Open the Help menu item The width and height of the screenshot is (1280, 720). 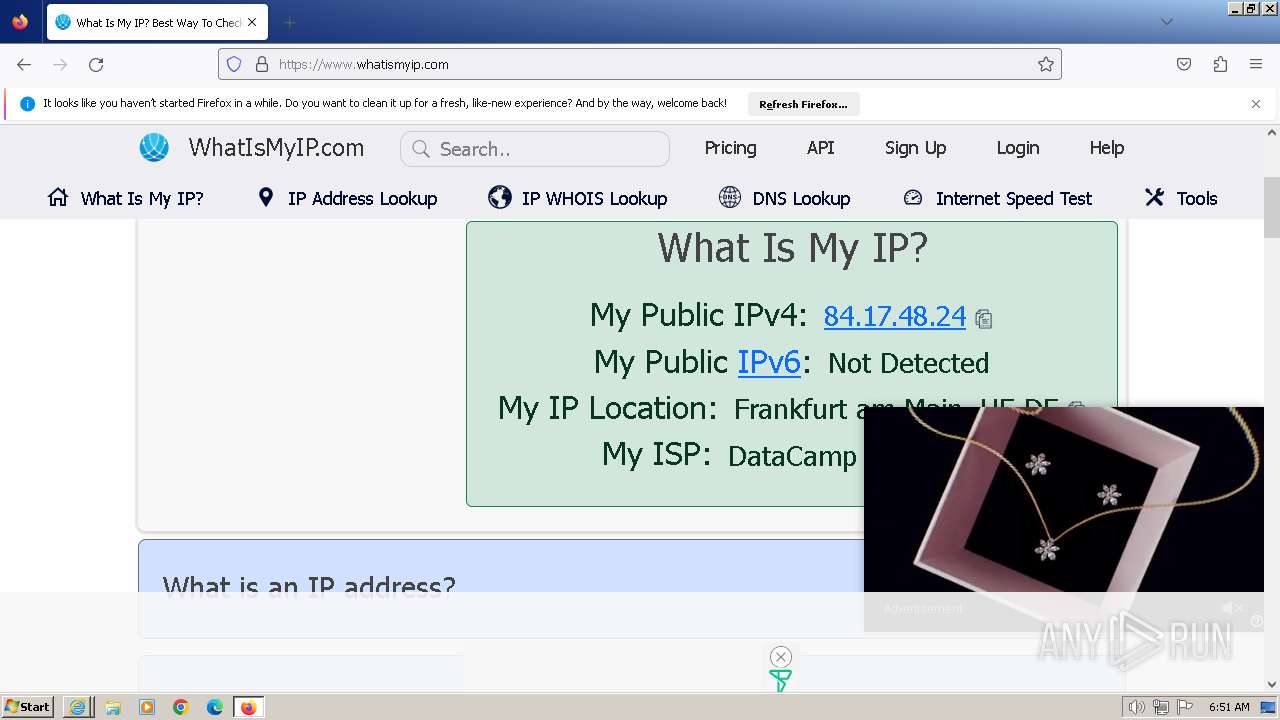point(1107,148)
